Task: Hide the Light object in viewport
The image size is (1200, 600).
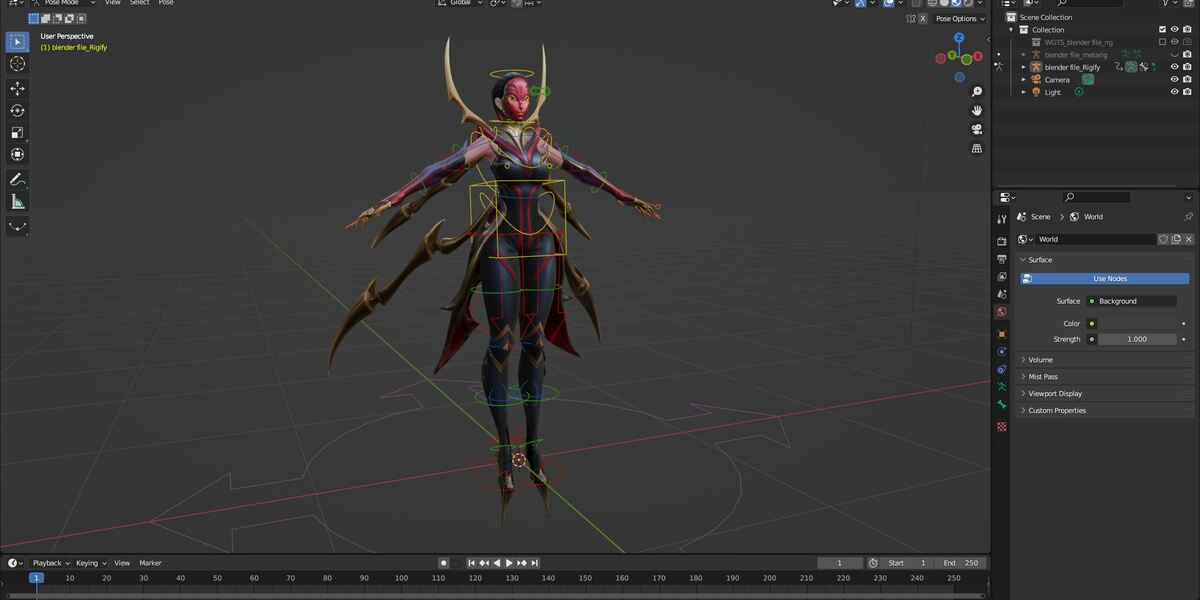Action: pyautogui.click(x=1174, y=92)
